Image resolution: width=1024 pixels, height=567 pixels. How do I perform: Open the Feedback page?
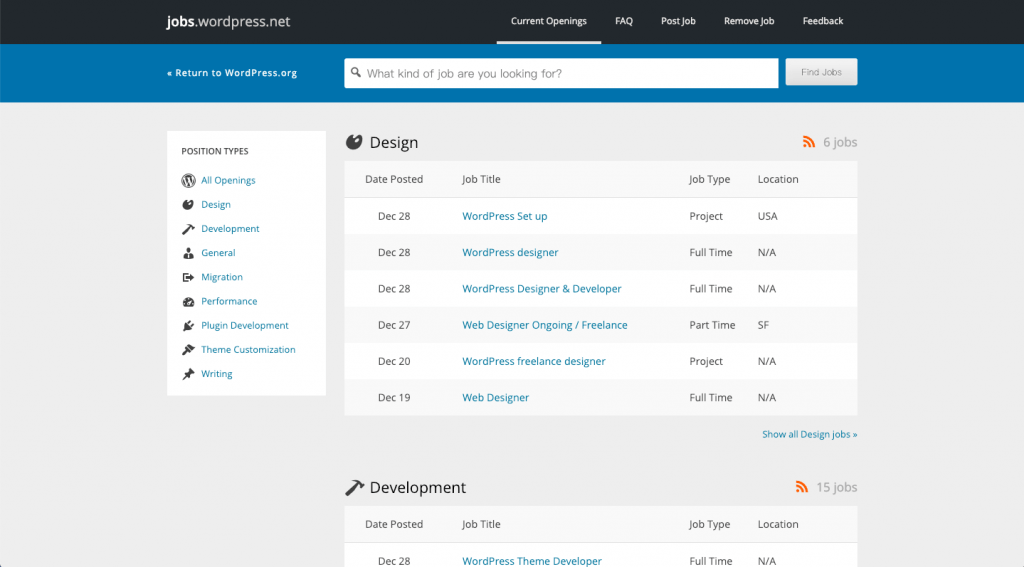coord(823,21)
